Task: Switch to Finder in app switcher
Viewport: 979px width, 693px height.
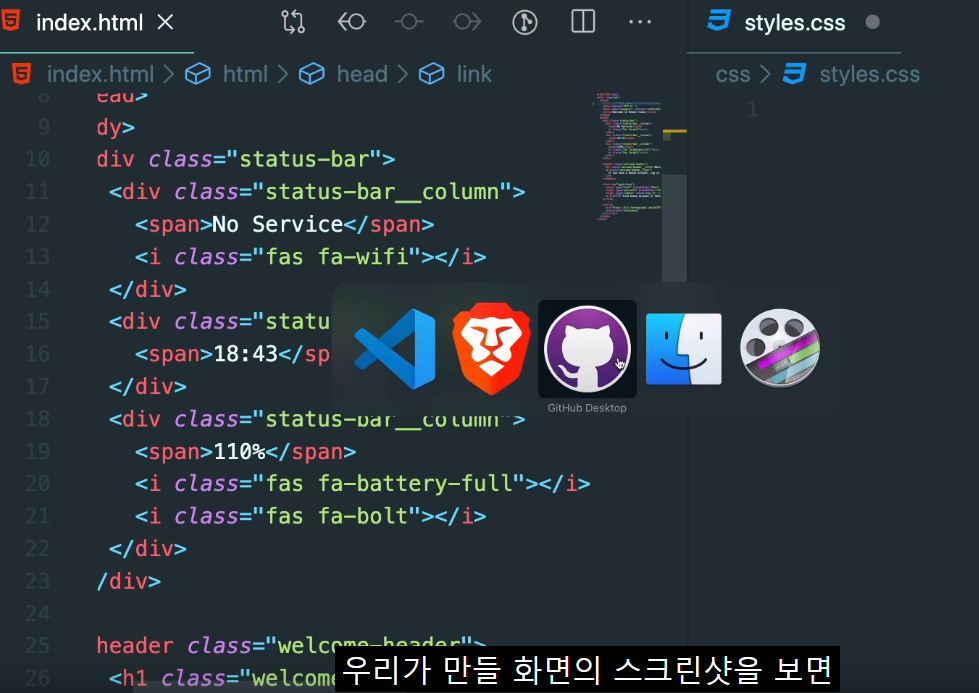Action: click(x=684, y=348)
